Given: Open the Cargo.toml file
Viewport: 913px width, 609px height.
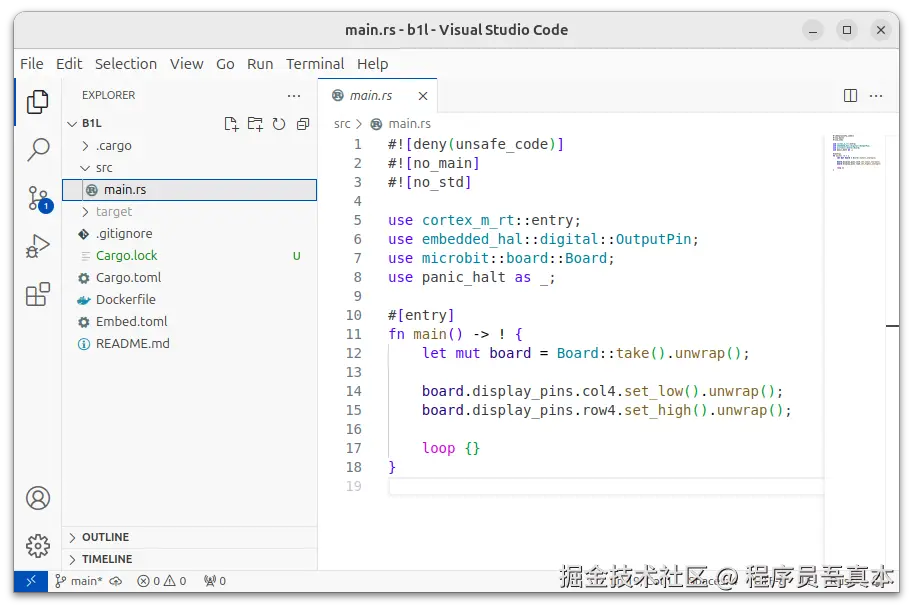Looking at the screenshot, I should (x=189, y=278).
